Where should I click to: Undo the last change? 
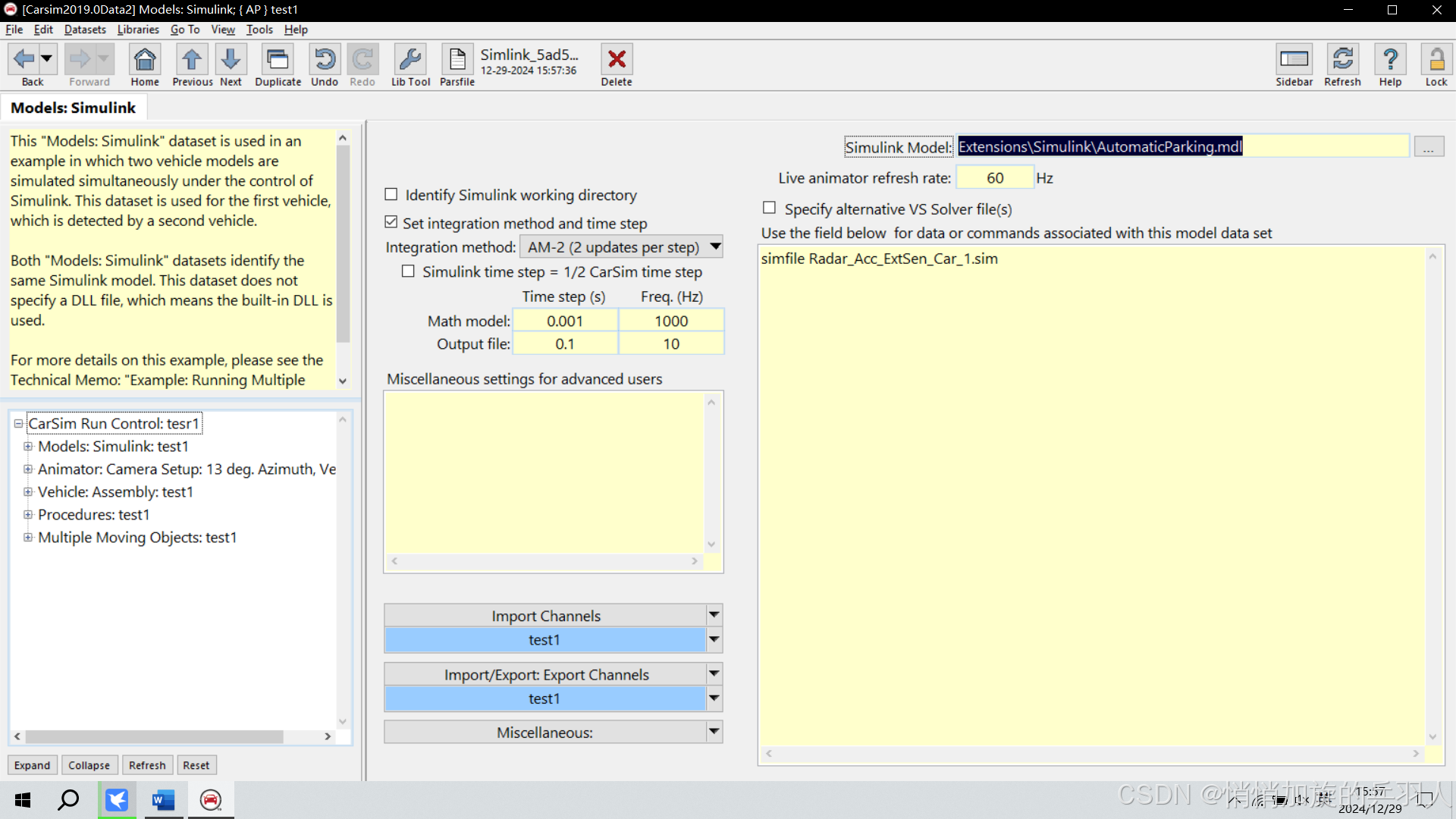pos(325,60)
